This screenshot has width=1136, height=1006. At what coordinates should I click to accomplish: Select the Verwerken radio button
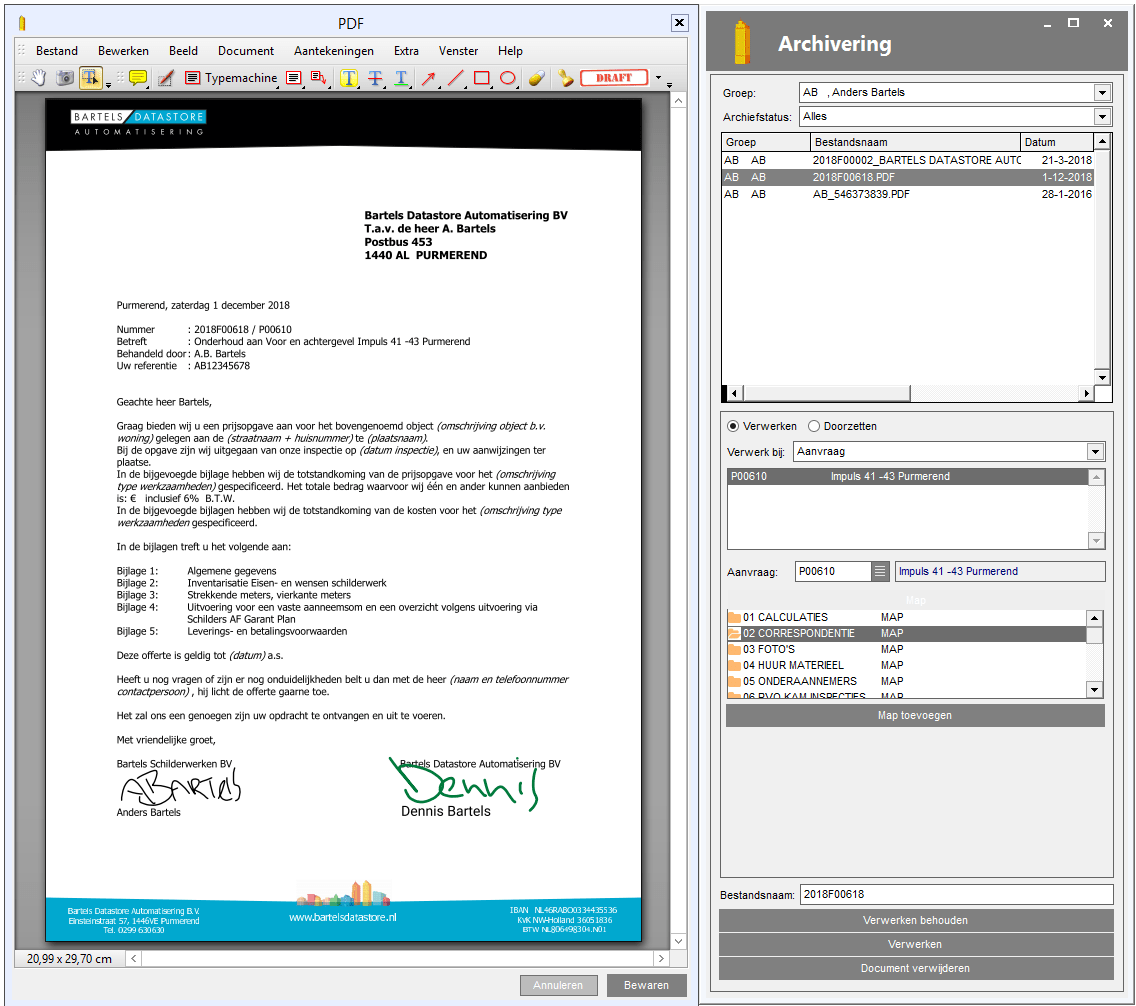733,426
